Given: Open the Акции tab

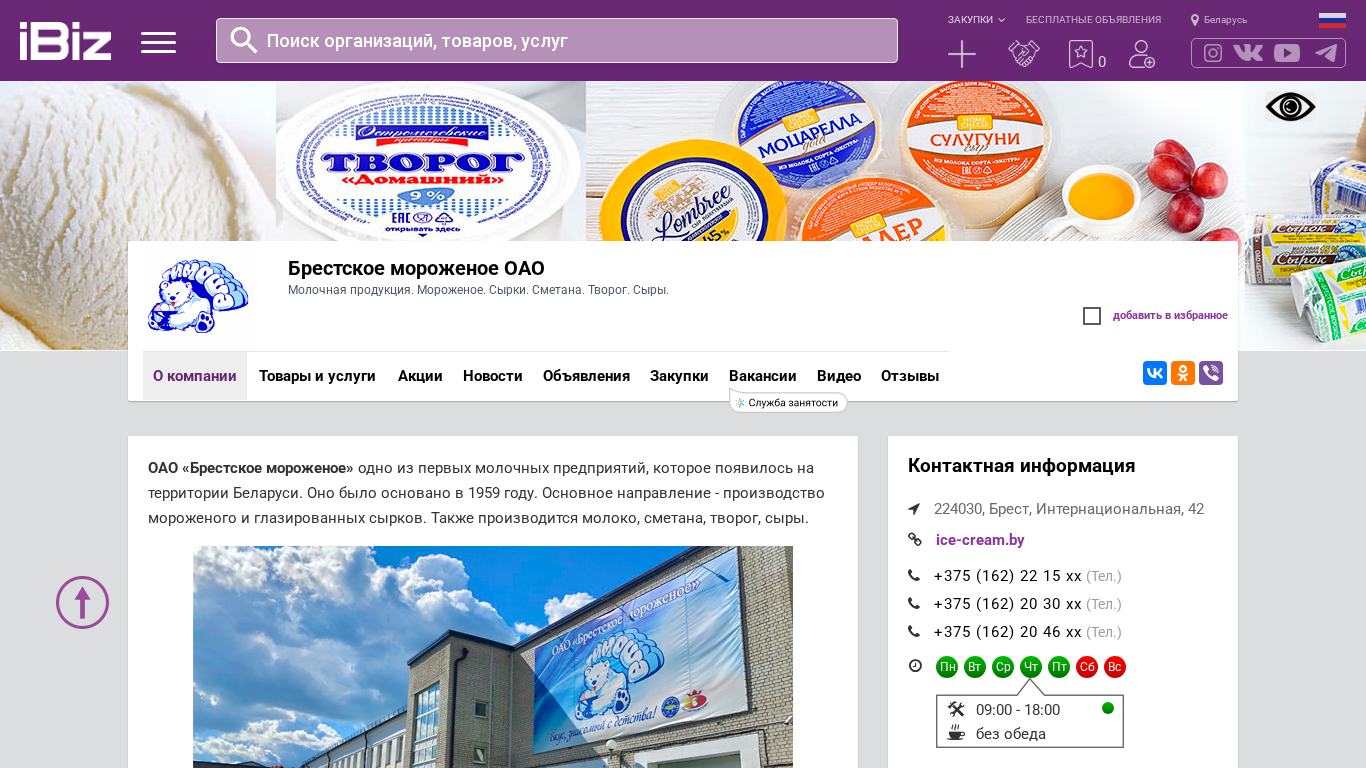Looking at the screenshot, I should click(420, 376).
